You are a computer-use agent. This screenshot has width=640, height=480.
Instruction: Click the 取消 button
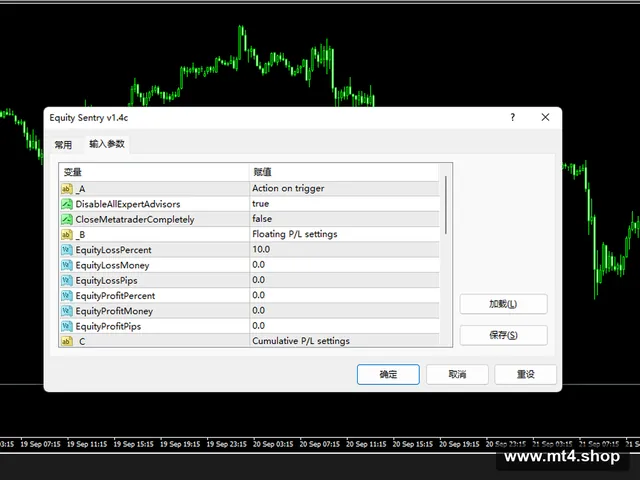pos(457,374)
